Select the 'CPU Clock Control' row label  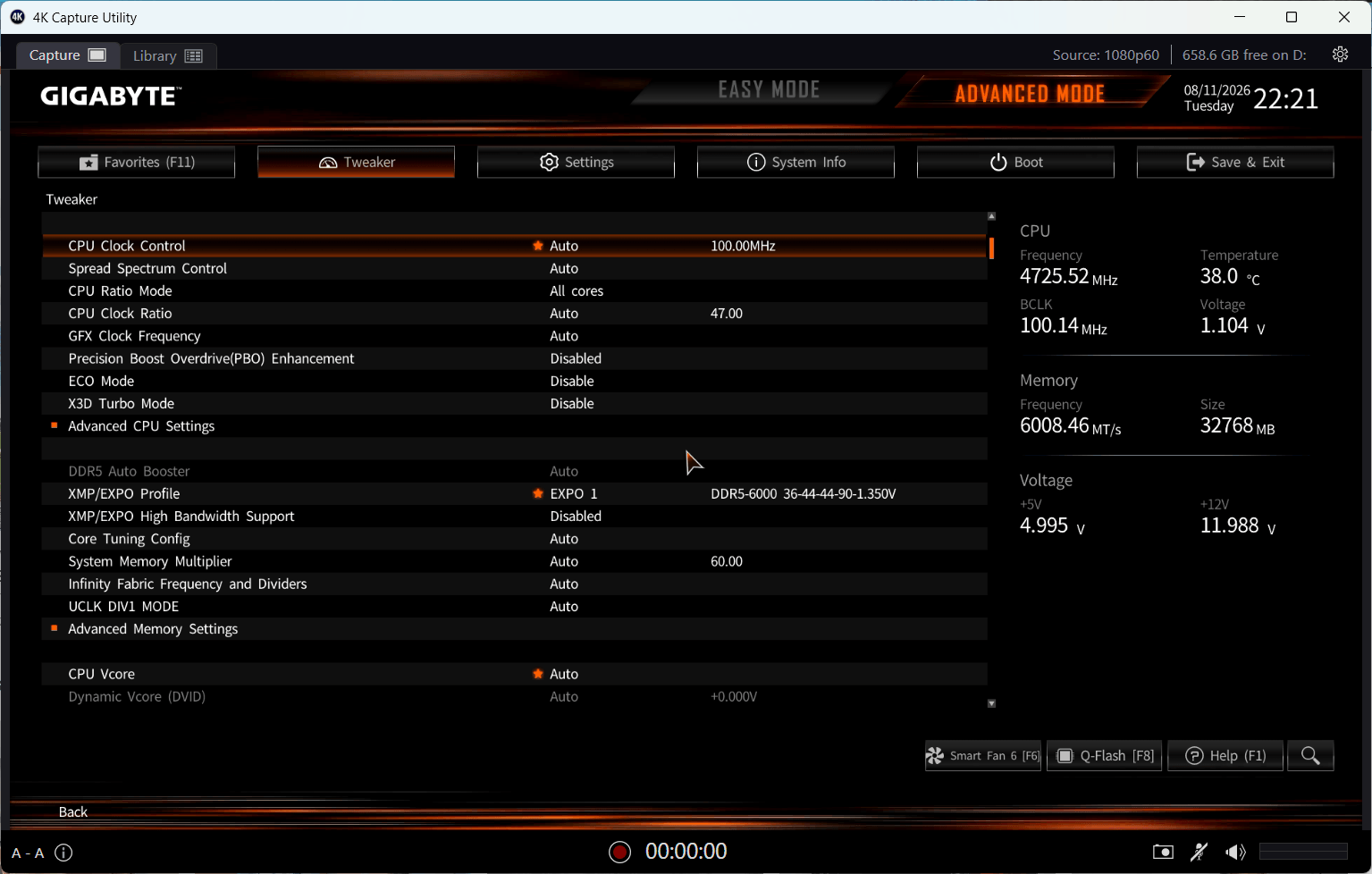point(127,246)
